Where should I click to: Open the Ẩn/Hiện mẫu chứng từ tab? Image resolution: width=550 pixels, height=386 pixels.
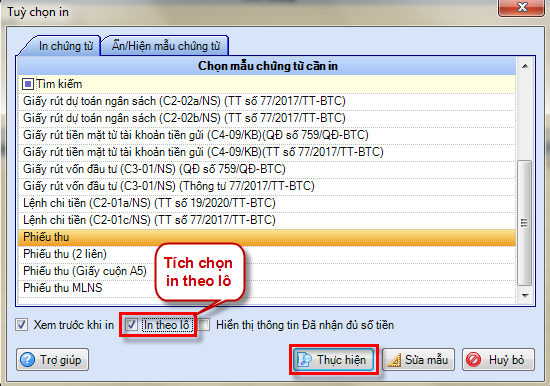165,46
